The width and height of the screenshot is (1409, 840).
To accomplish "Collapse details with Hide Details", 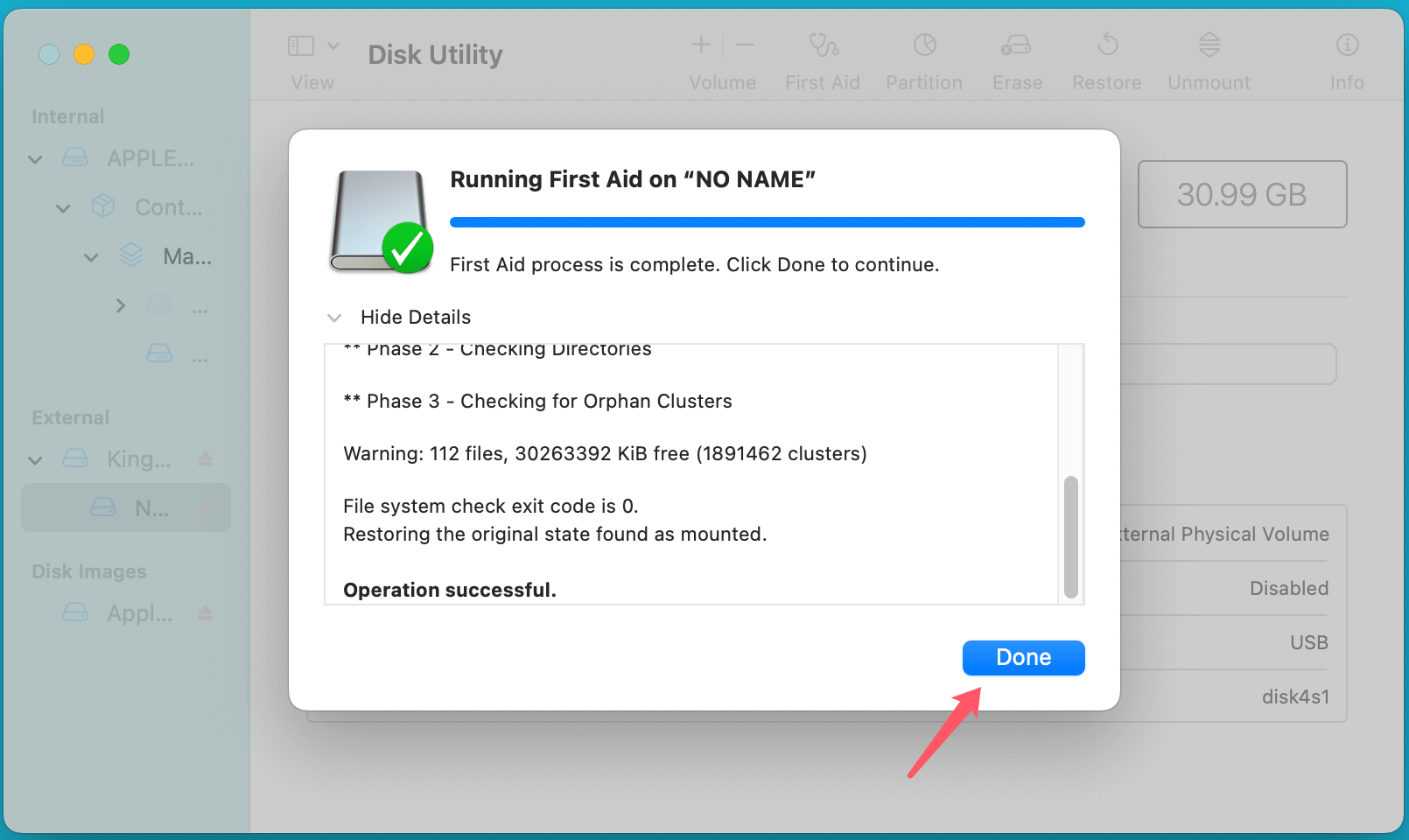I will tap(415, 317).
